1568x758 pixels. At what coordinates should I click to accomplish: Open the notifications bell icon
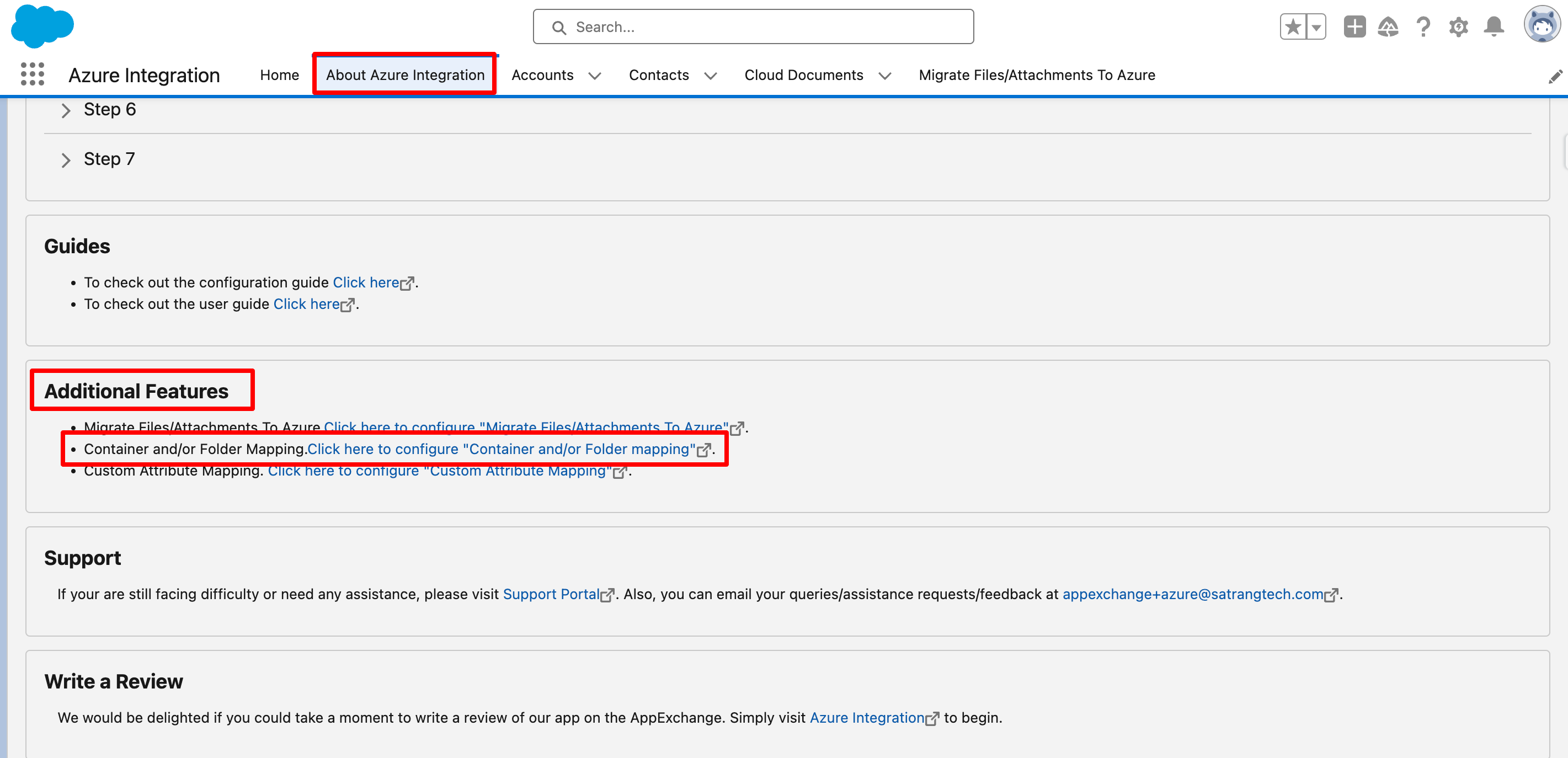point(1494,27)
